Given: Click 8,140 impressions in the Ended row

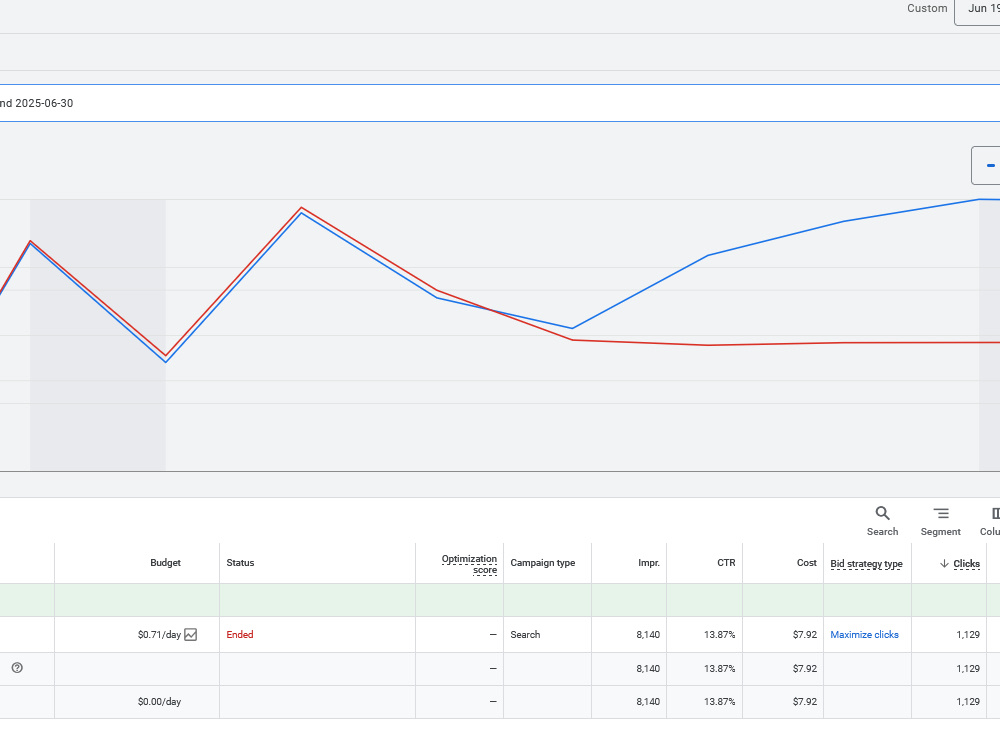Looking at the screenshot, I should click(x=648, y=635).
